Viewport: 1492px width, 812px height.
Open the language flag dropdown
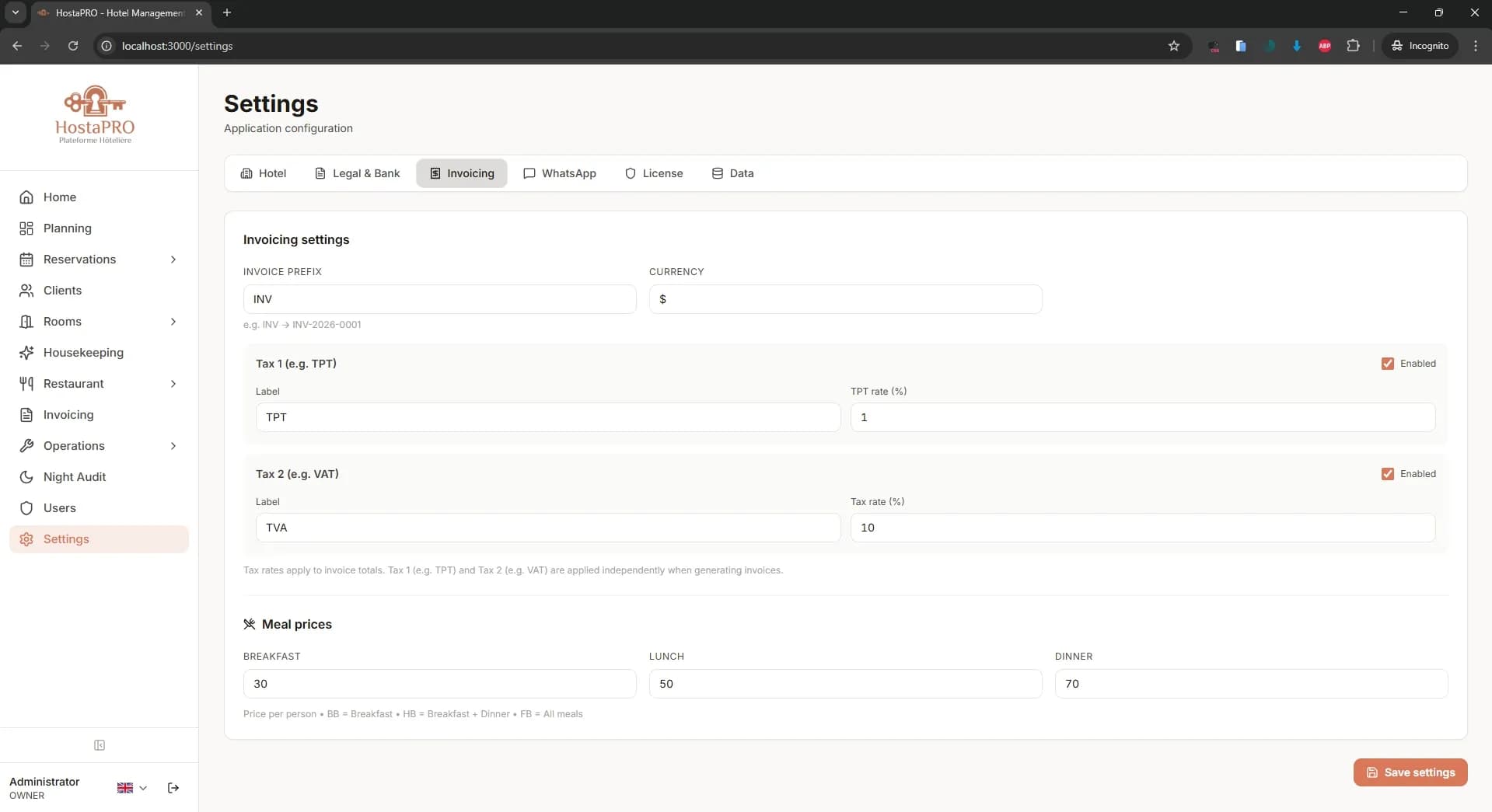click(x=131, y=787)
